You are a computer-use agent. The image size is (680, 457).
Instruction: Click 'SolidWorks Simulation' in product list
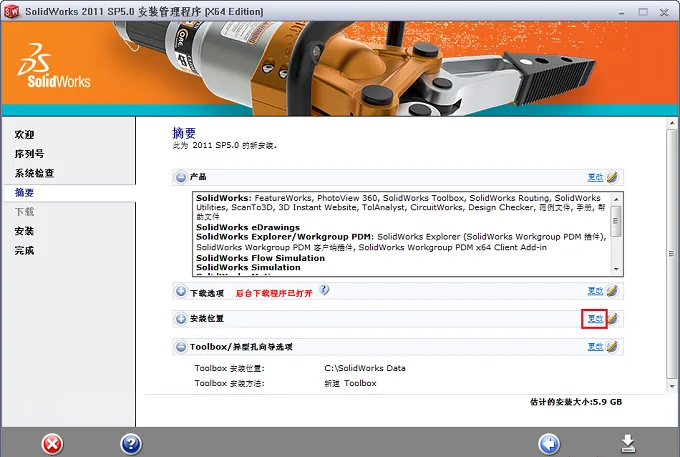[248, 268]
